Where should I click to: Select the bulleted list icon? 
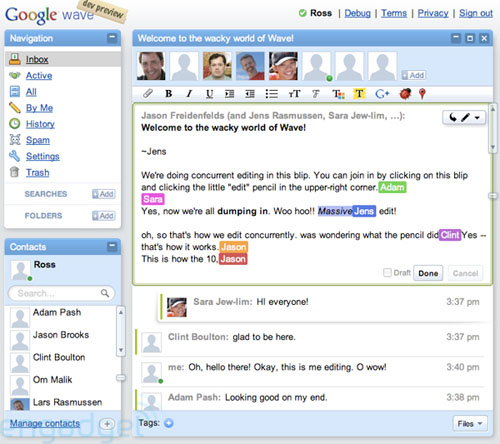click(272, 94)
